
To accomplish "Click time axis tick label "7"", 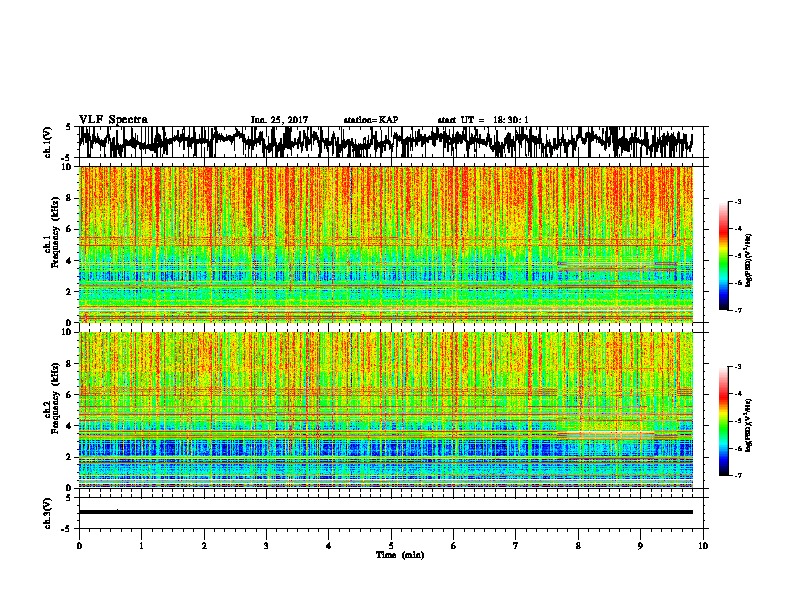I will (516, 546).
